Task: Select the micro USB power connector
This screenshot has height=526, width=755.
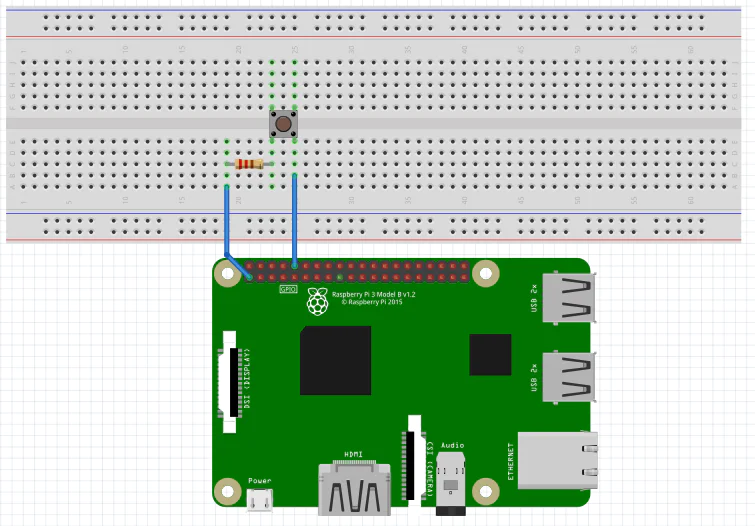Action: pyautogui.click(x=260, y=500)
